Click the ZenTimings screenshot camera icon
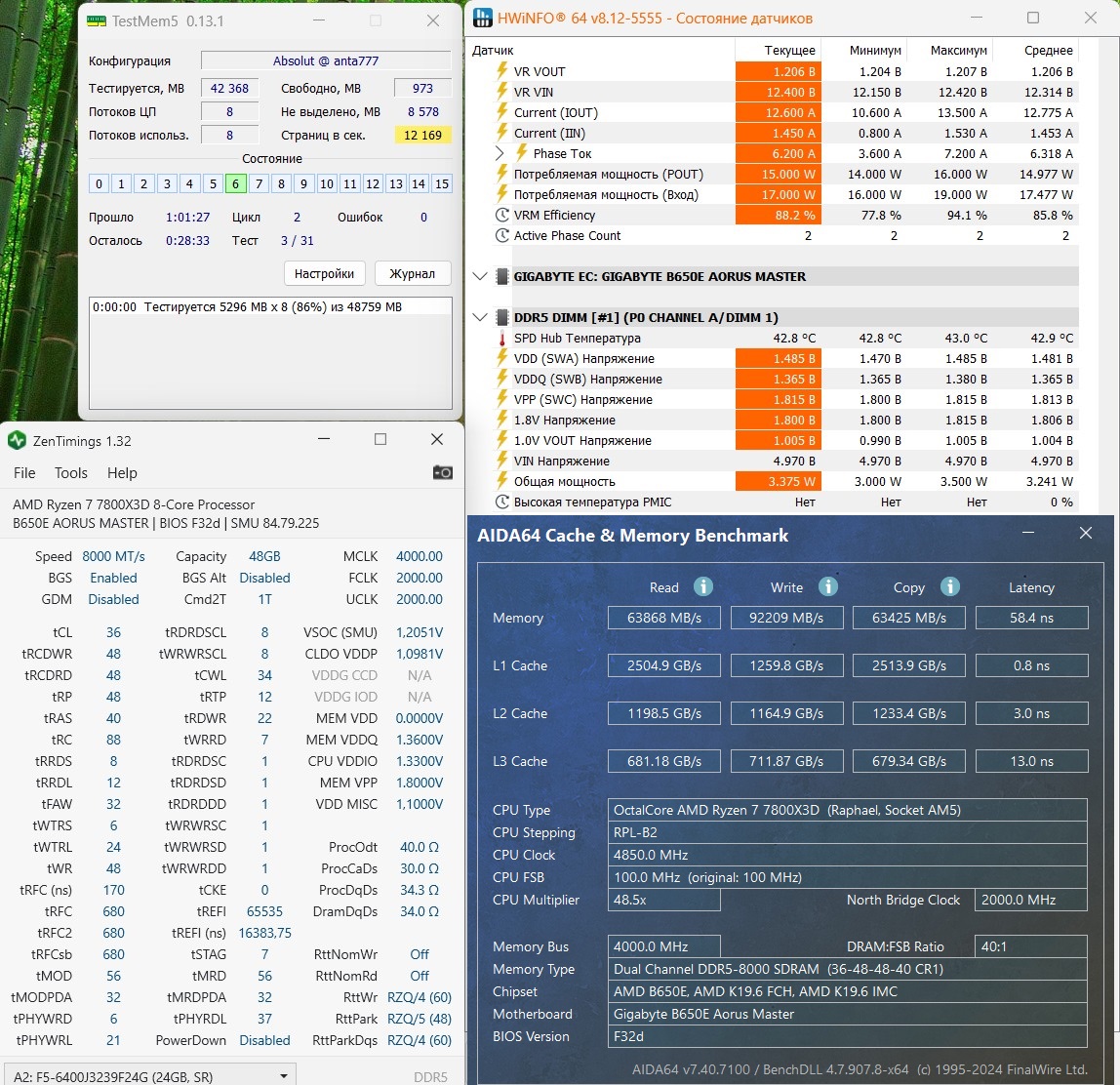The width and height of the screenshot is (1120, 1085). pos(442,472)
